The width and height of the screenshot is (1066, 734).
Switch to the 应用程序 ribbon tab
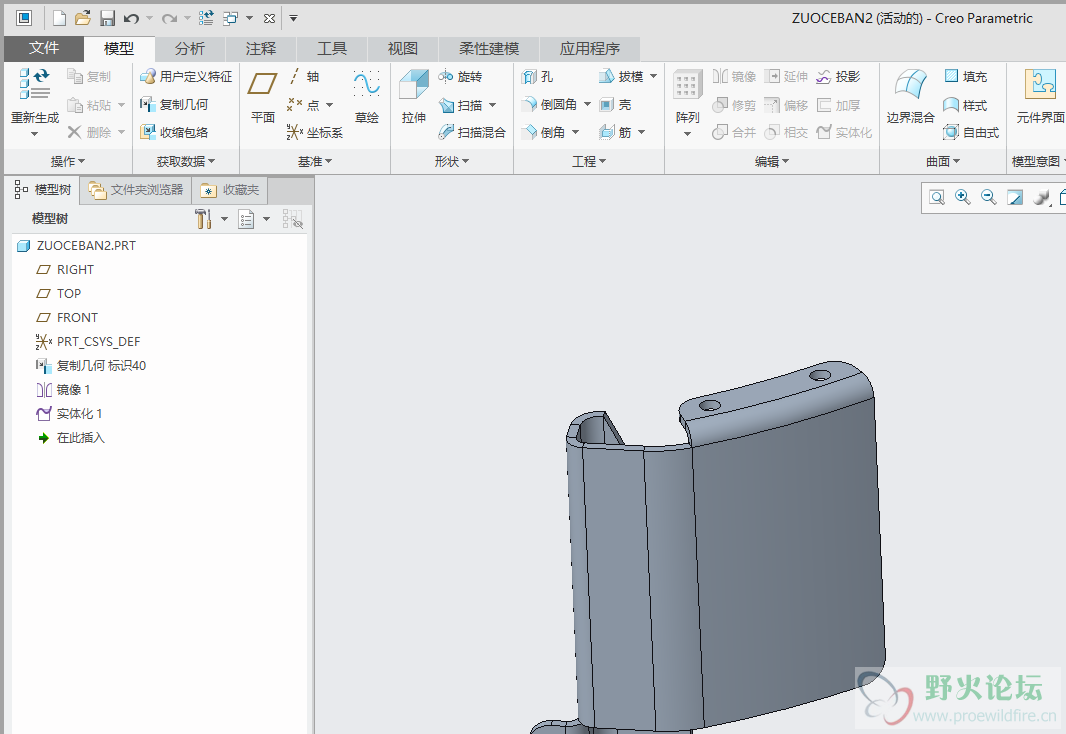pyautogui.click(x=589, y=48)
